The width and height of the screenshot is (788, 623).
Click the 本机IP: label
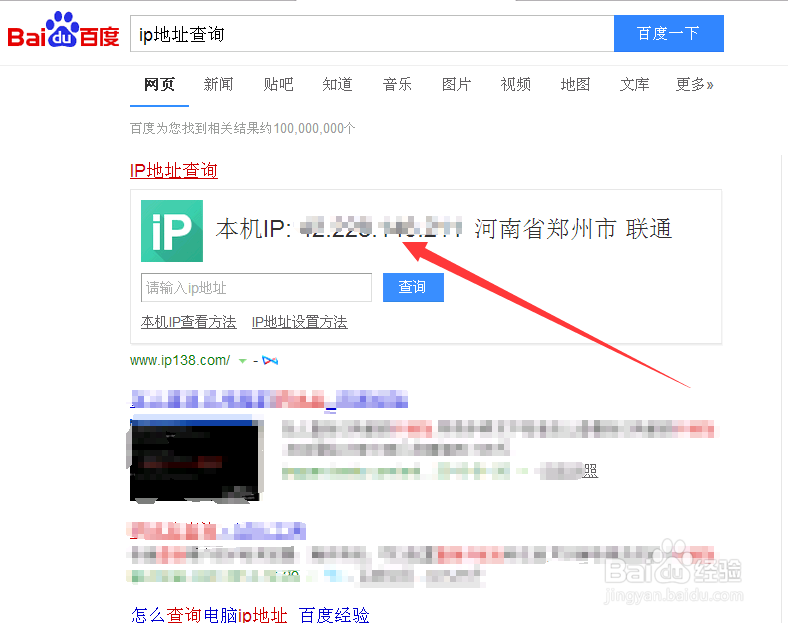tap(253, 229)
